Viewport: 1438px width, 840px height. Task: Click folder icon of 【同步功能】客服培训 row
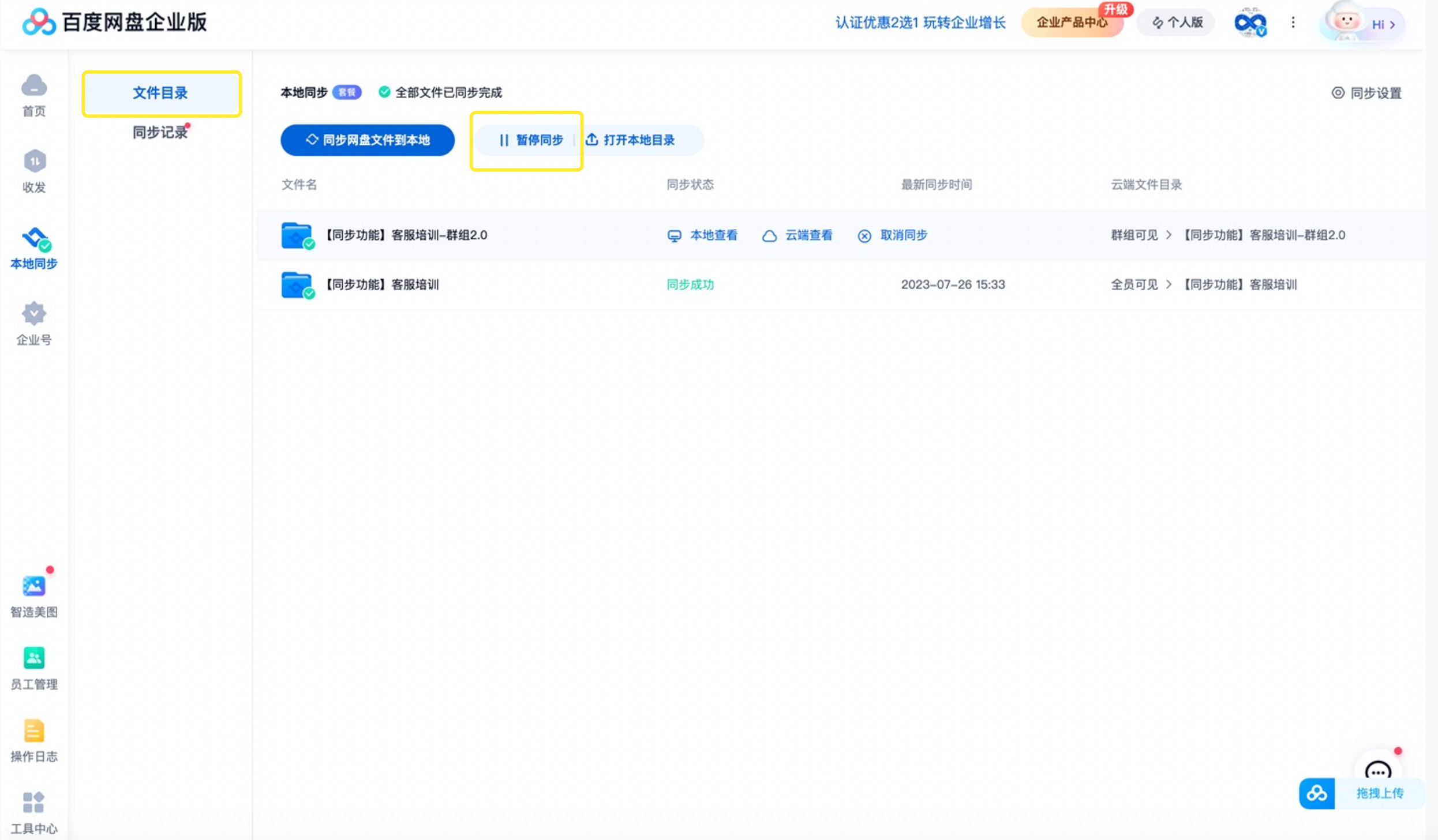pos(298,285)
